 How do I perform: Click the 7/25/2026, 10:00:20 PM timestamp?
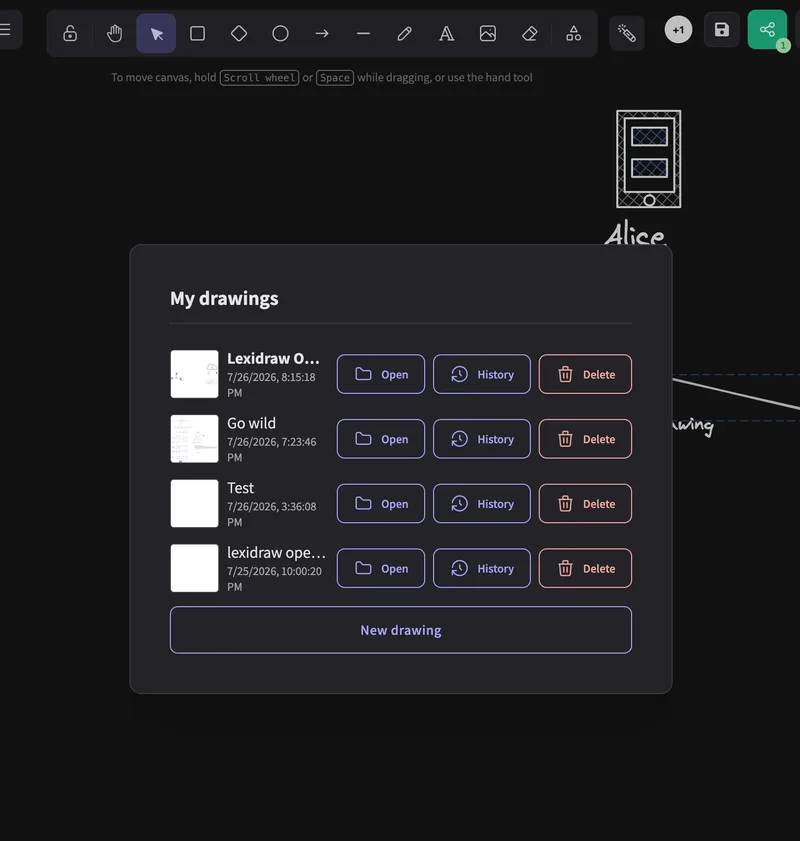[x=274, y=579]
